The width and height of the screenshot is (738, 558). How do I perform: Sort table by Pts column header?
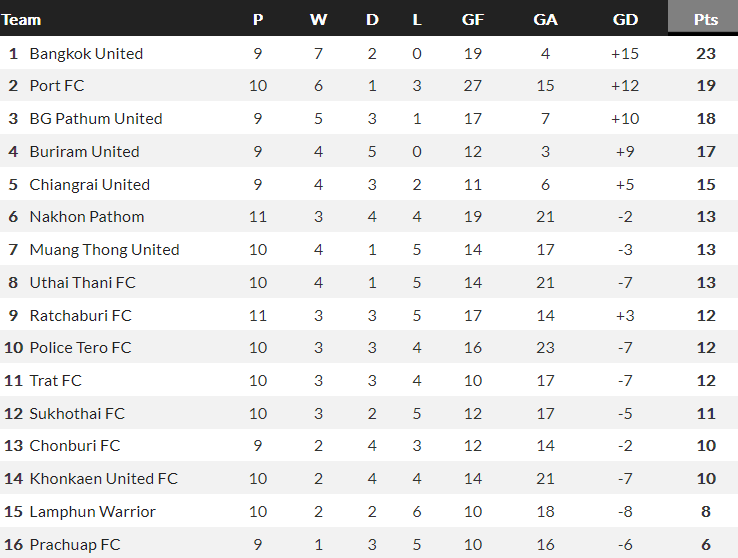706,19
